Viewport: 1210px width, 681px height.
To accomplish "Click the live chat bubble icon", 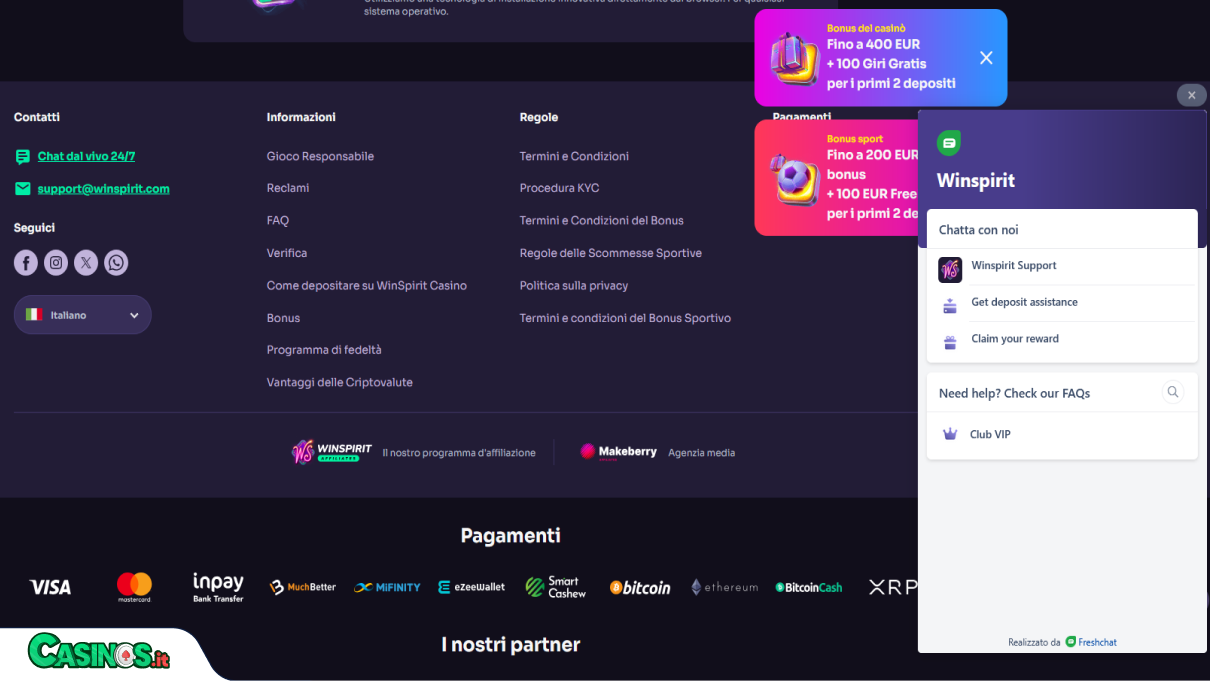I will [x=22, y=157].
